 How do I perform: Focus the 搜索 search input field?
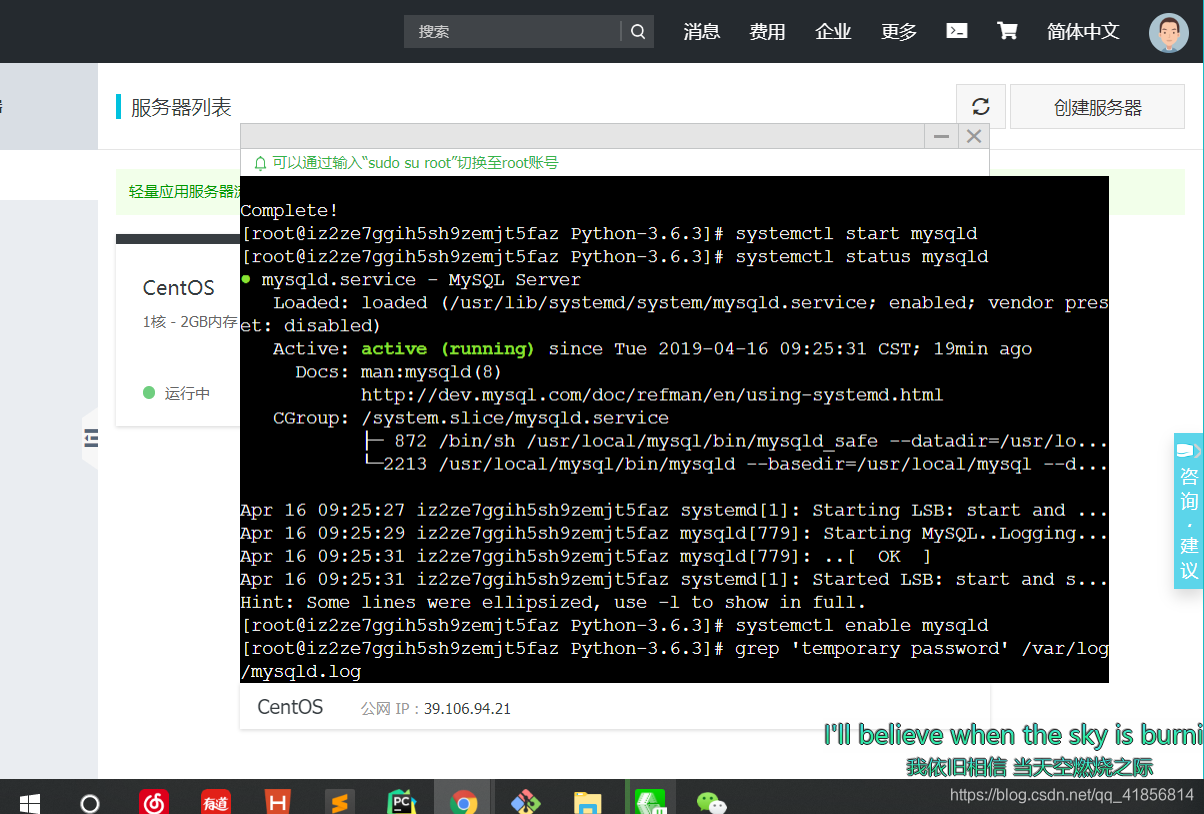pos(512,31)
